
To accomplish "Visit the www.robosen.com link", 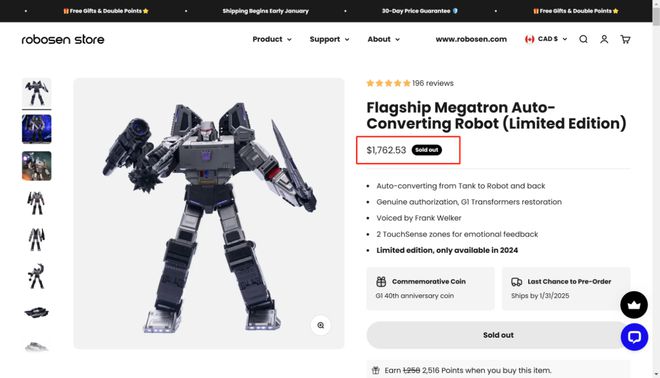I will click(x=471, y=39).
